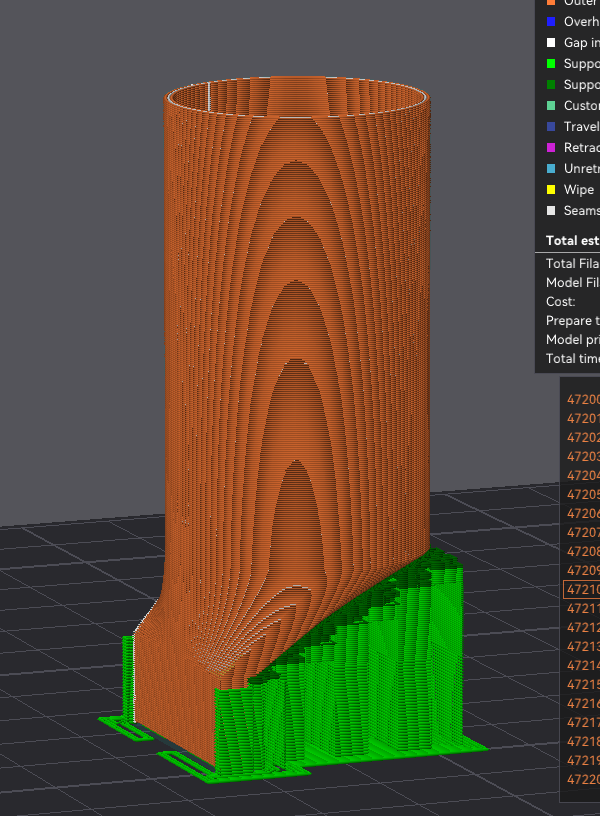The image size is (600, 816).
Task: Toggle the white Gap infill swatch
Action: (551, 43)
